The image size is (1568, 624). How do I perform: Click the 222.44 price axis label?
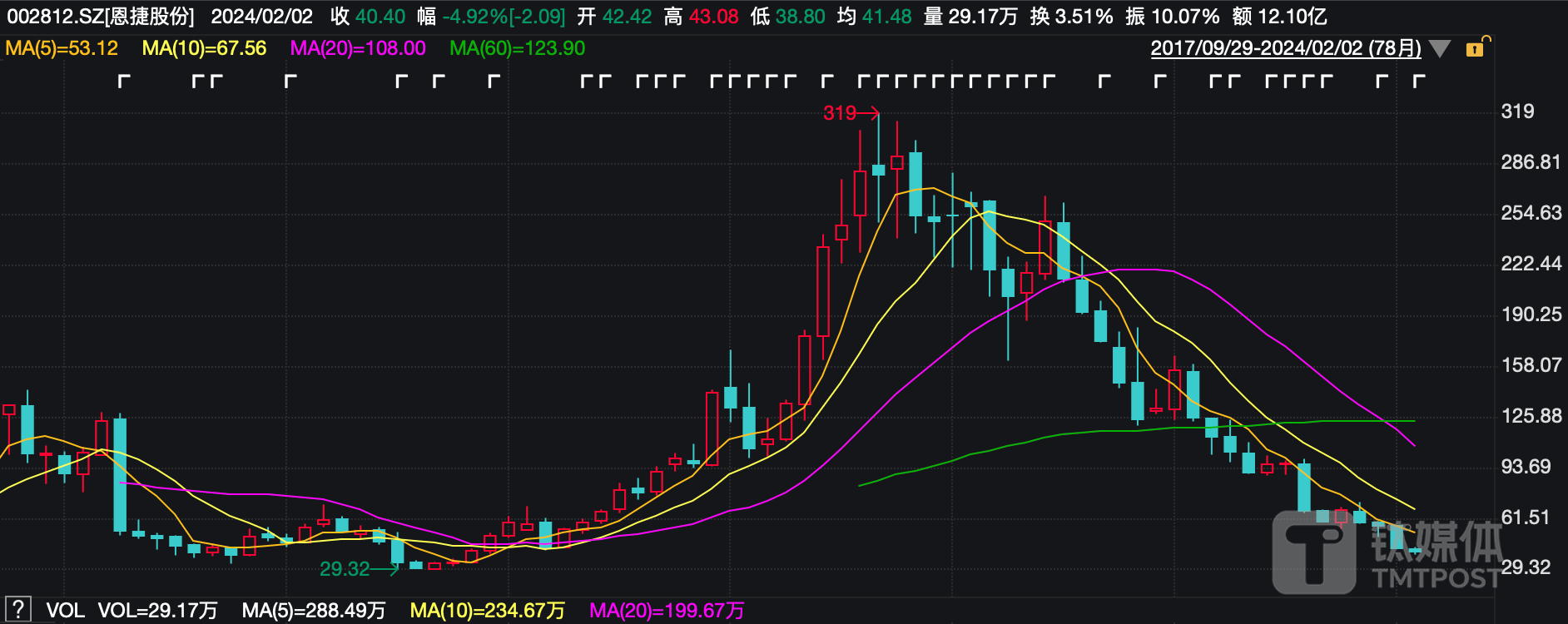pyautogui.click(x=1531, y=264)
